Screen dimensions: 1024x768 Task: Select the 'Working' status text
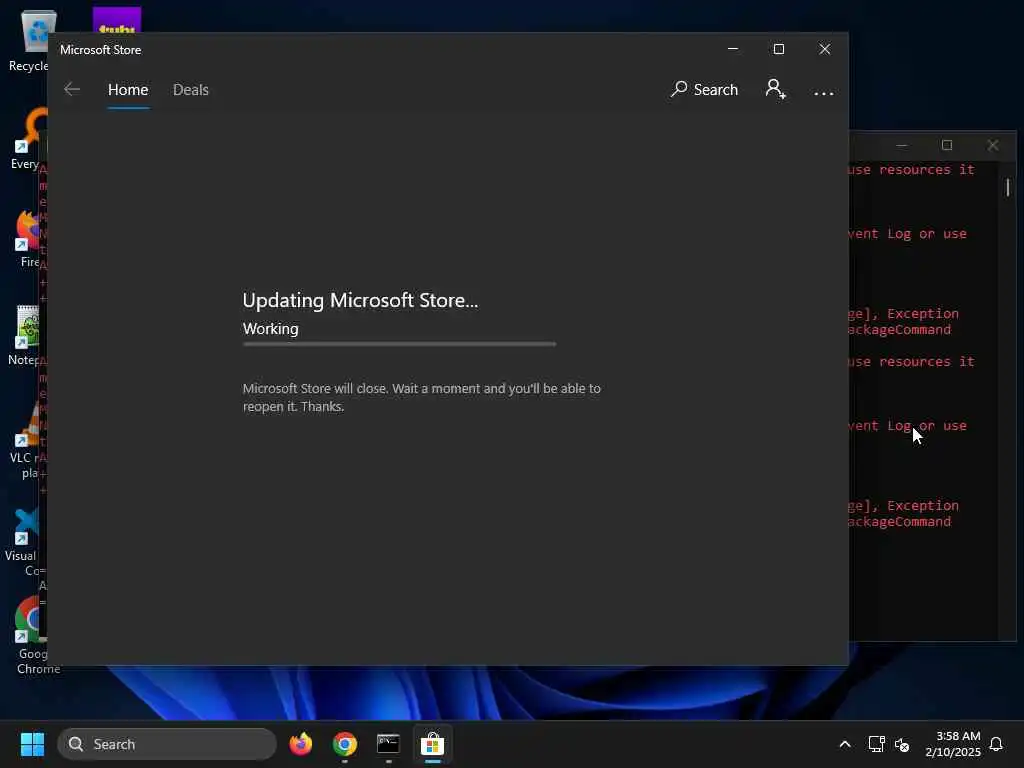click(x=270, y=328)
